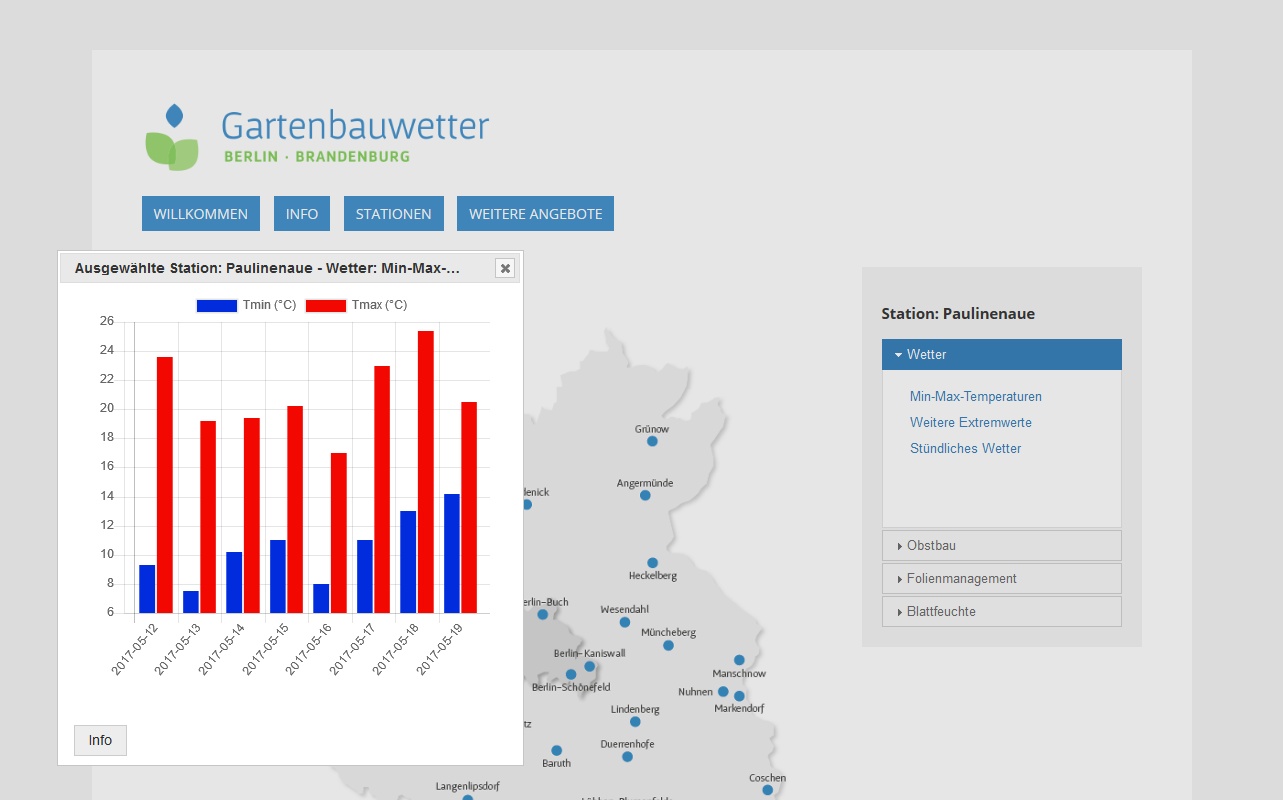Close the Paulinenaue chart dialog

click(x=505, y=268)
